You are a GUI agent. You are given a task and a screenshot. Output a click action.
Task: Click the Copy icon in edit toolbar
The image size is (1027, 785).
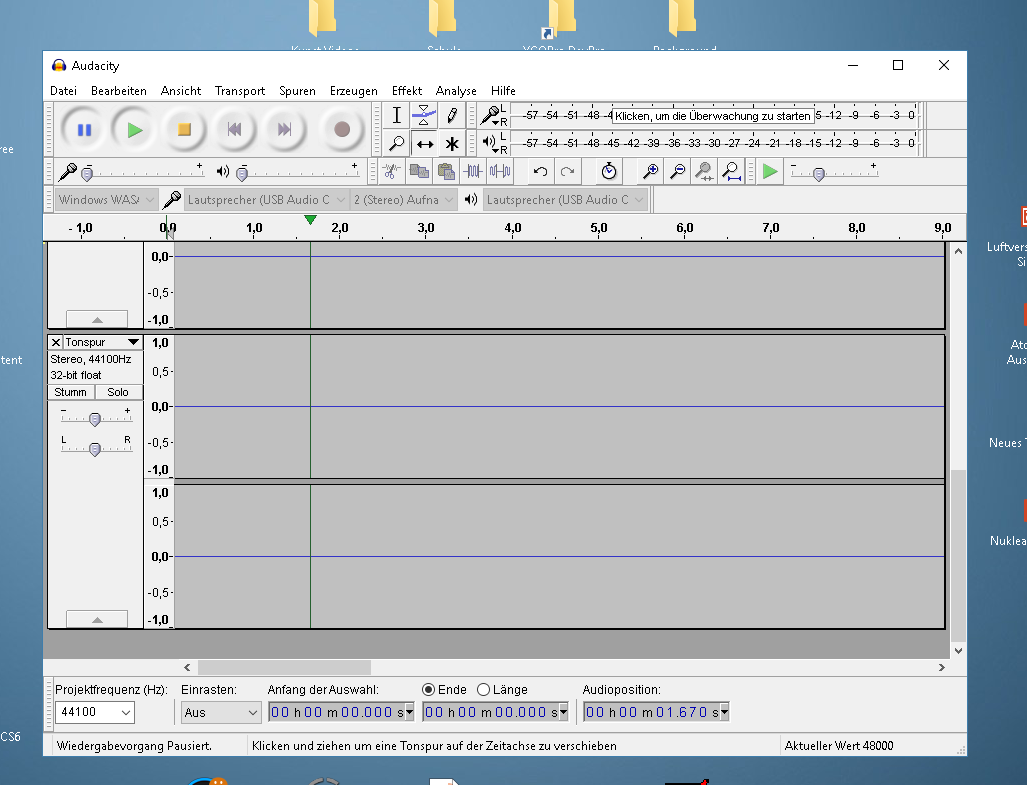pos(419,172)
